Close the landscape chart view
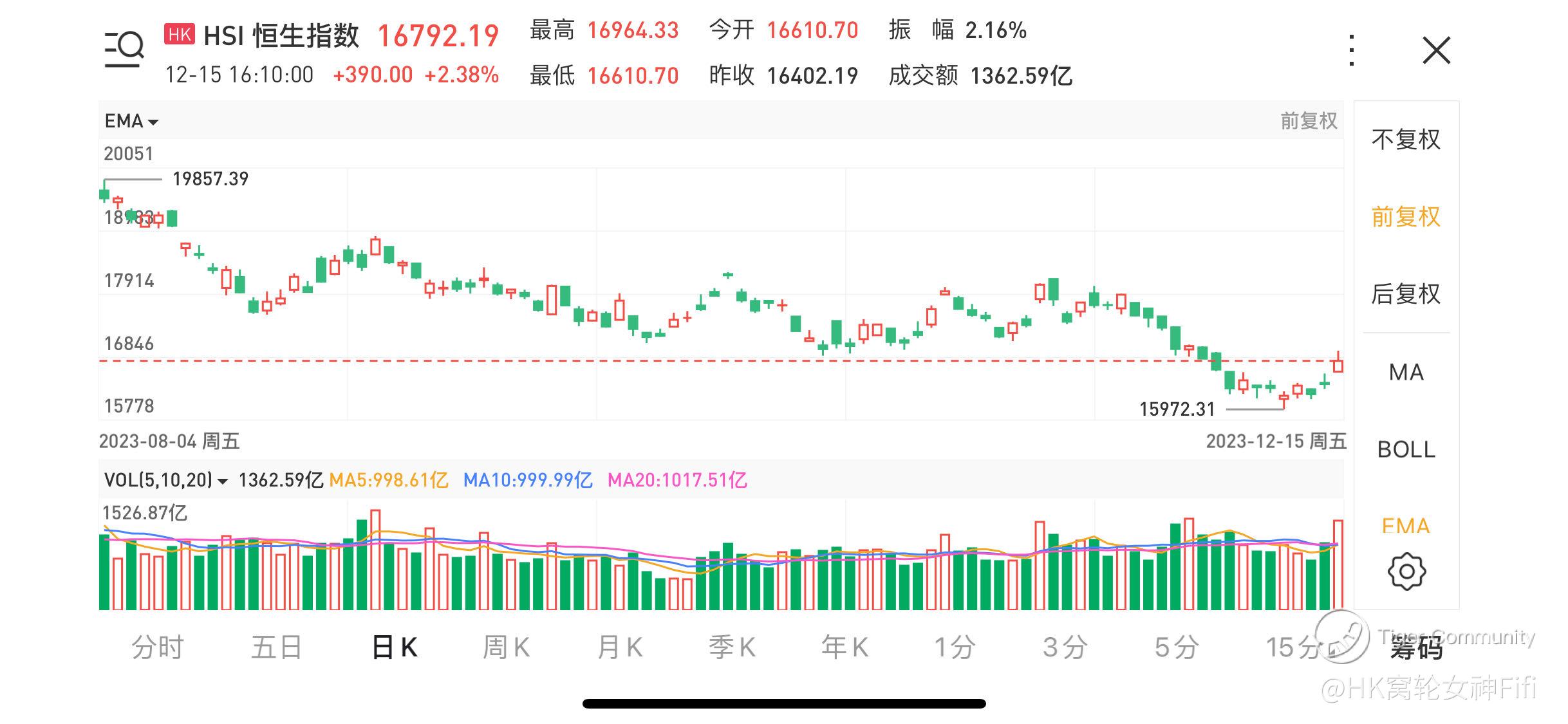 coord(1436,50)
